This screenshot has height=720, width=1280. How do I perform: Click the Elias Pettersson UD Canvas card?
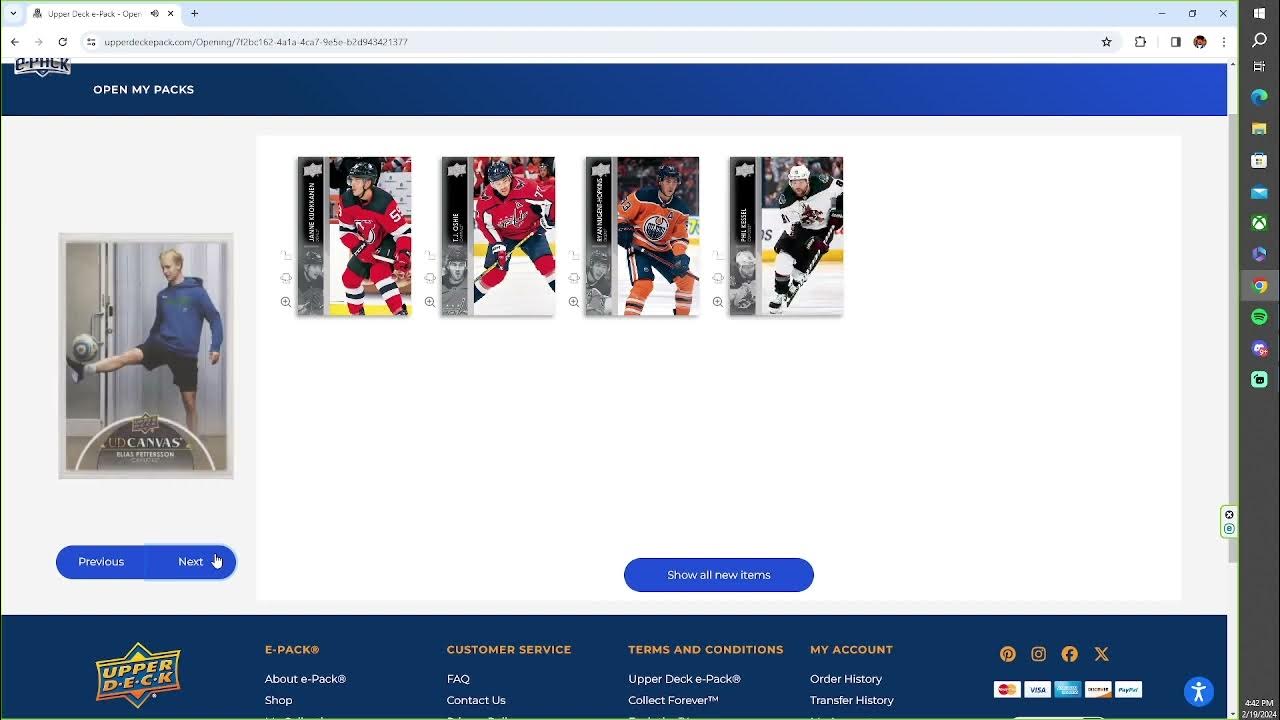pos(146,356)
